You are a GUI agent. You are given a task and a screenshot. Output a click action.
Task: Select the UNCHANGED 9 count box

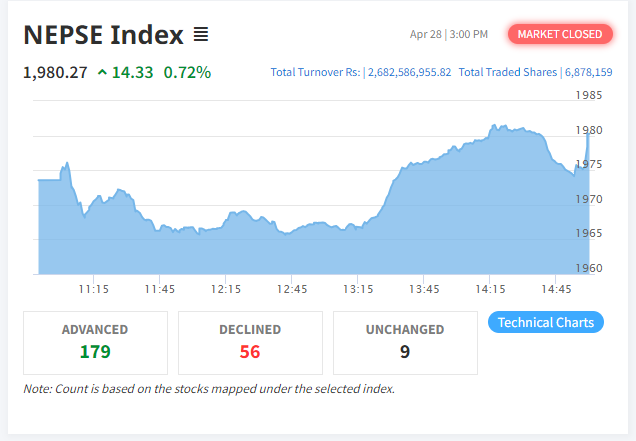pyautogui.click(x=405, y=343)
